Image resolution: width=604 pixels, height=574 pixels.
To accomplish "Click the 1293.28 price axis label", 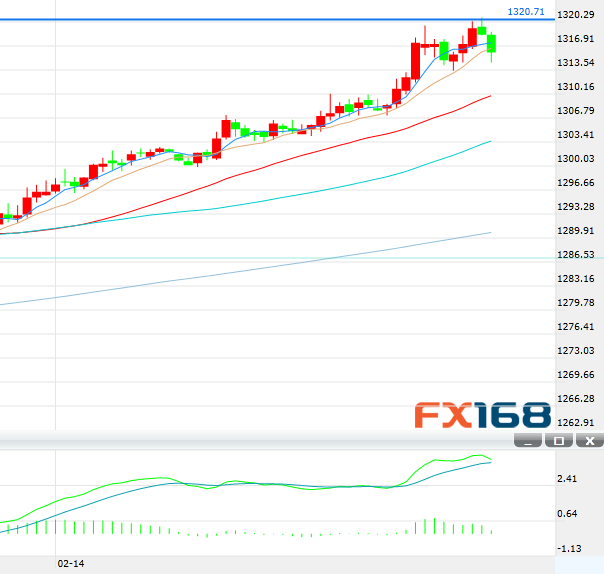I will 577,207.
